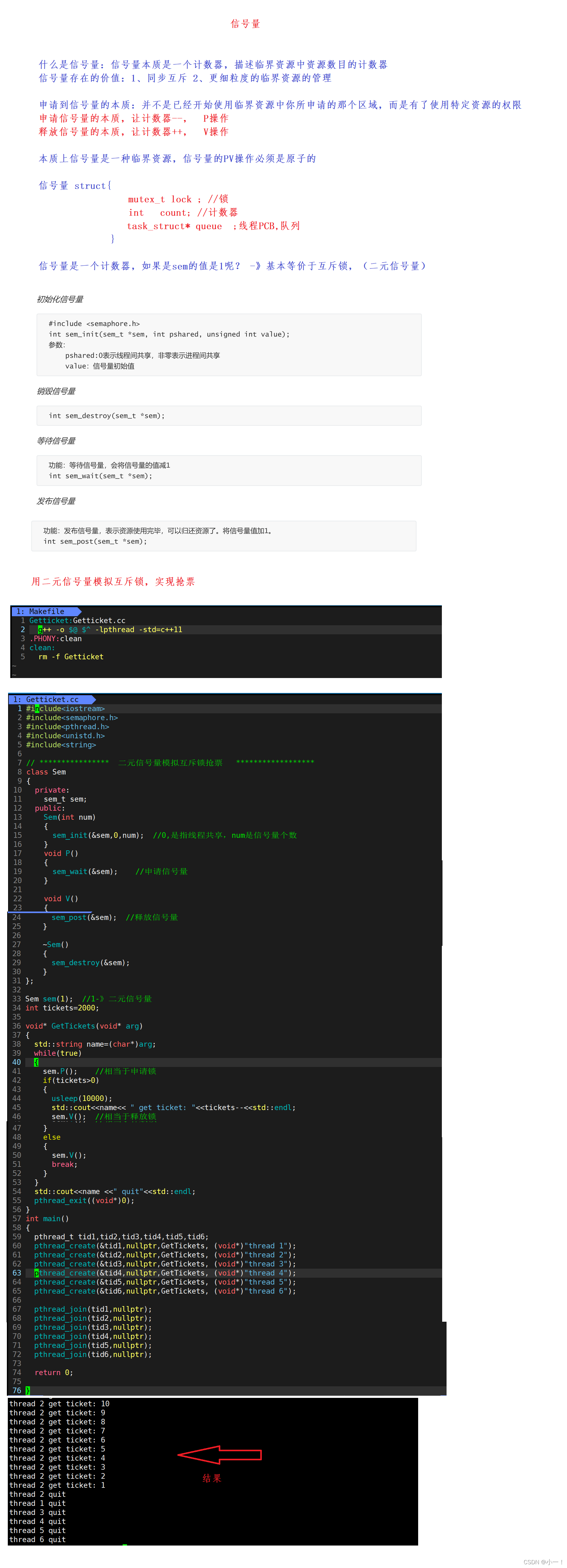This screenshot has width=567, height=1568.
Task: Click the 'pthread_join(tid6,nullptr);' line
Action: (x=93, y=1354)
